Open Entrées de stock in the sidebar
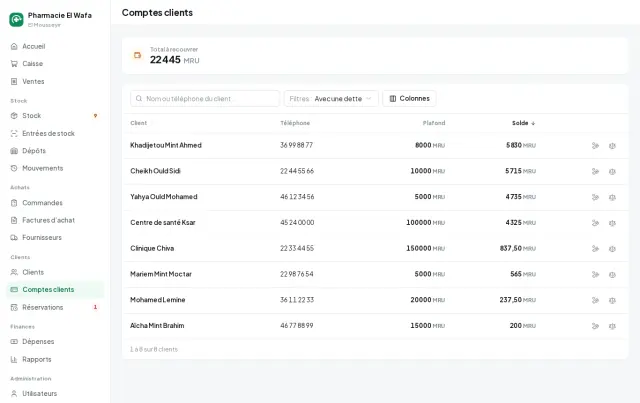 click(55, 133)
